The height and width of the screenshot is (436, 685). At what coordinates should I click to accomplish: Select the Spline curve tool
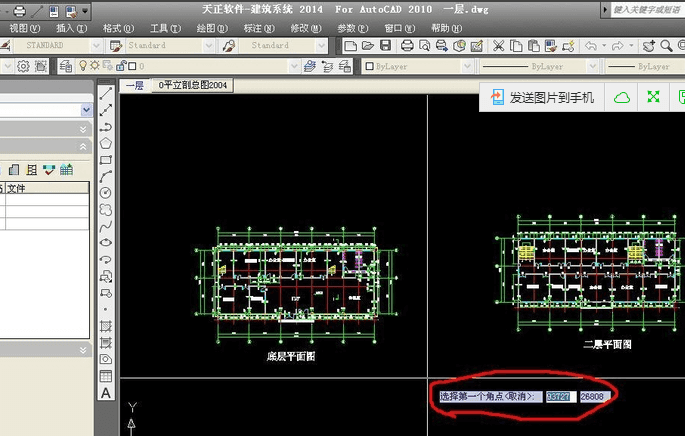click(106, 226)
